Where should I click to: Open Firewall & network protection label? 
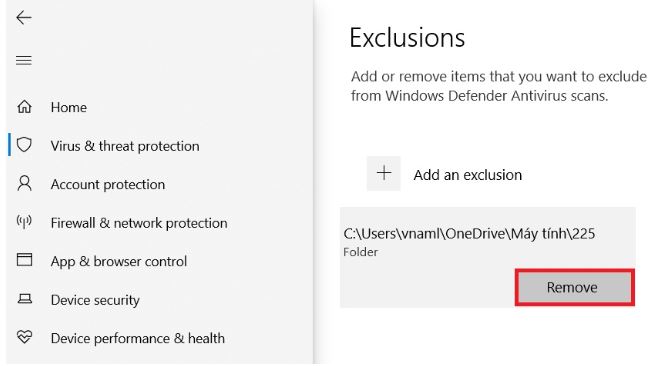tap(139, 223)
